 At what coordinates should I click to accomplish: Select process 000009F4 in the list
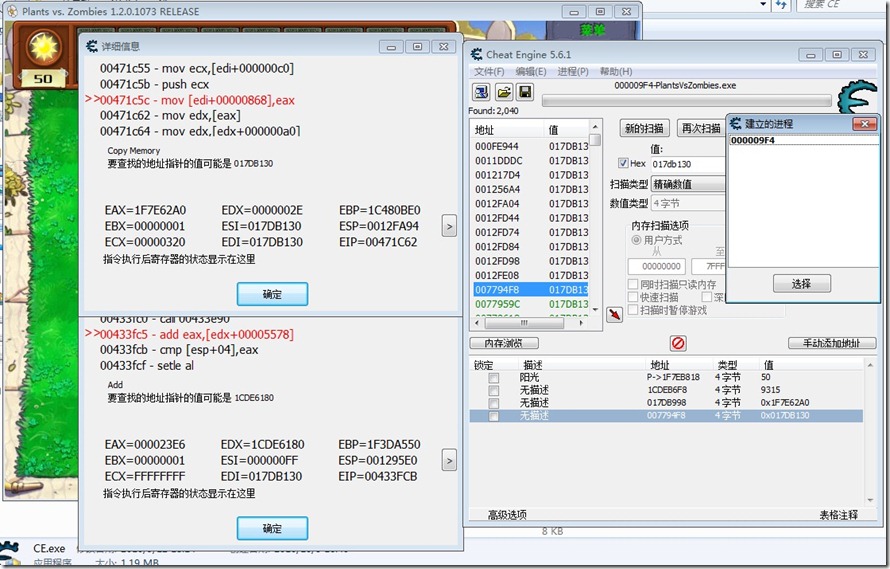pos(803,140)
